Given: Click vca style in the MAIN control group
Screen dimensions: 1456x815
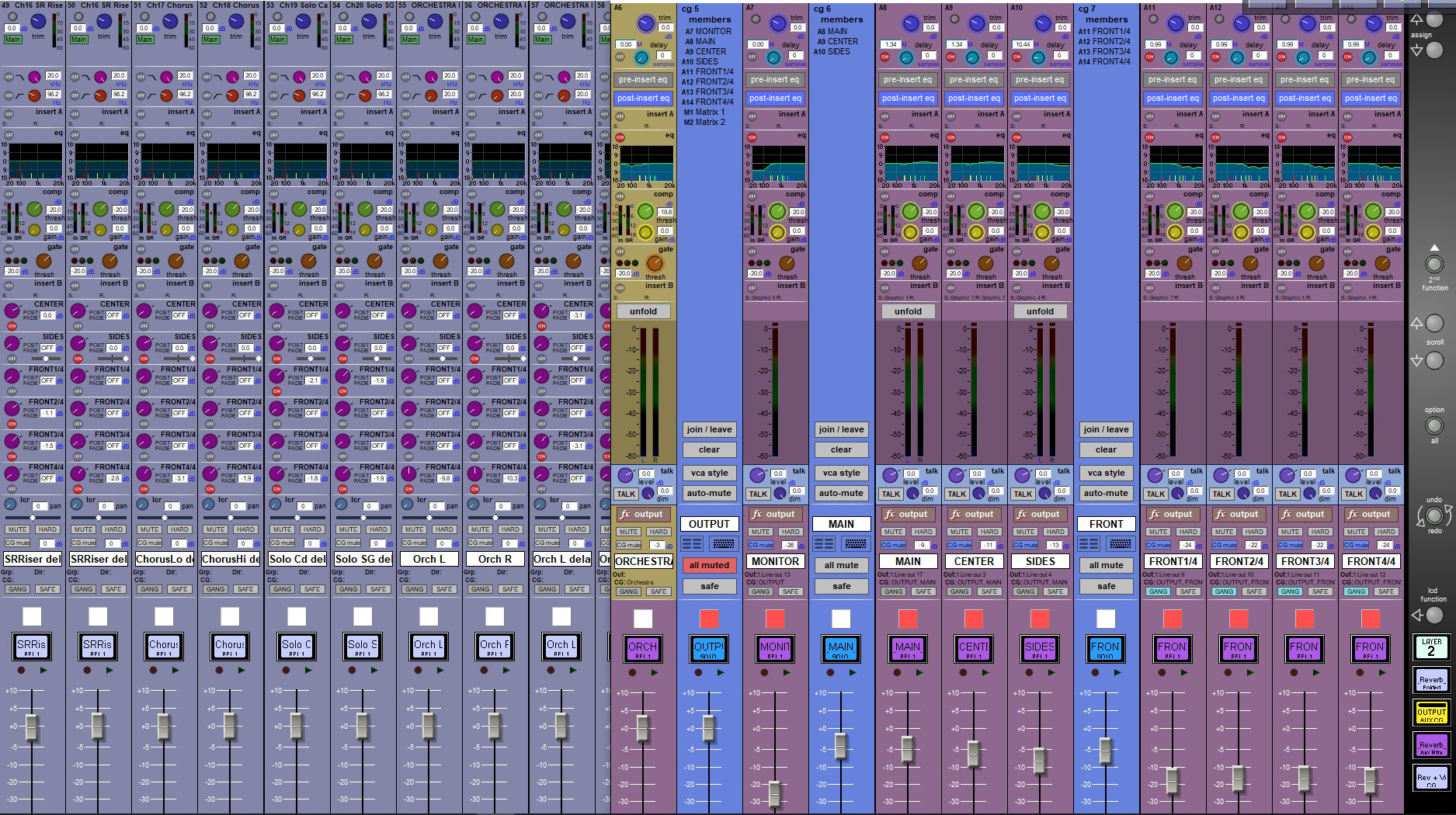Looking at the screenshot, I should tap(841, 473).
